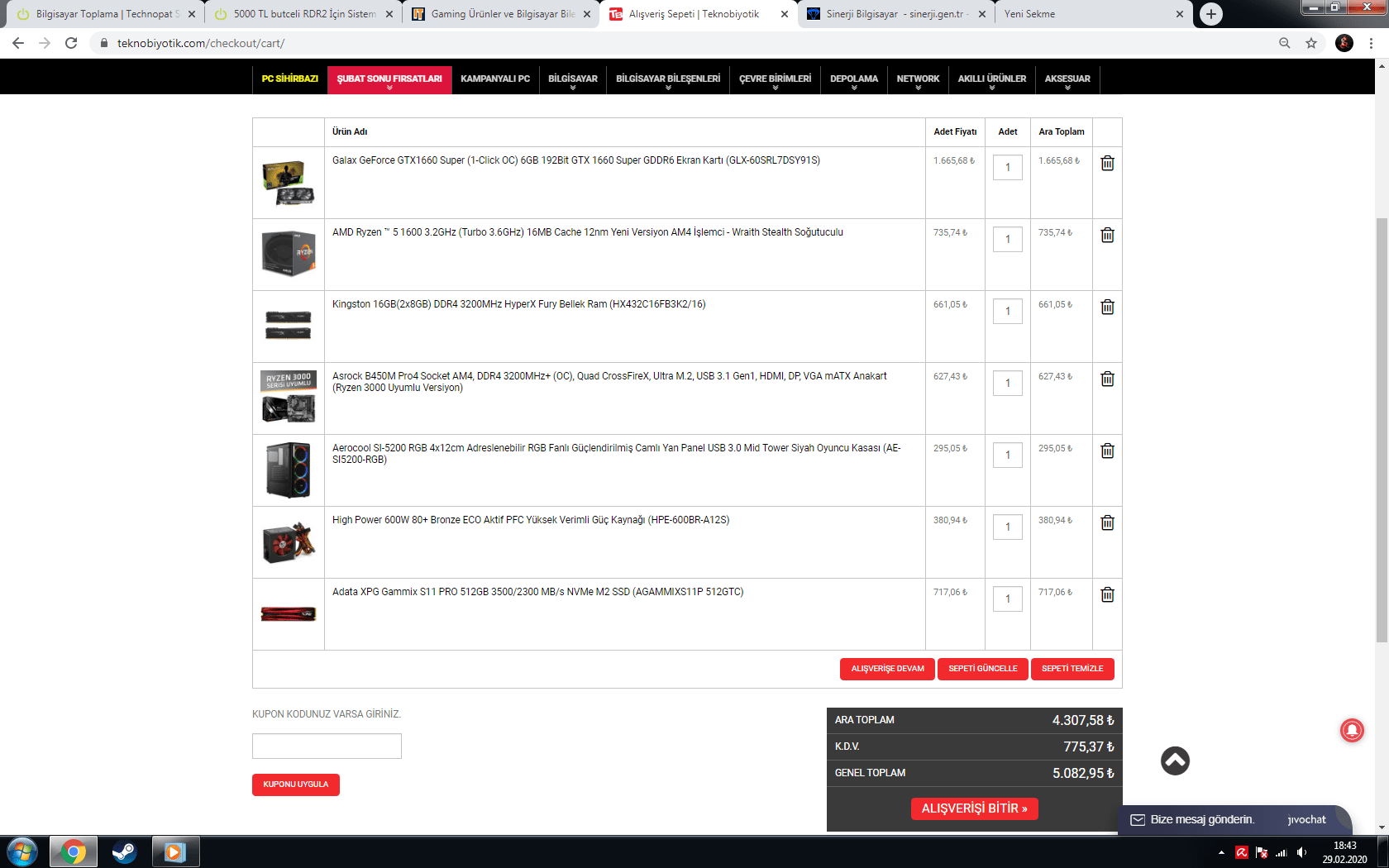Open the PC SİHİRBAZI menu item
The height and width of the screenshot is (868, 1389).
coord(290,79)
